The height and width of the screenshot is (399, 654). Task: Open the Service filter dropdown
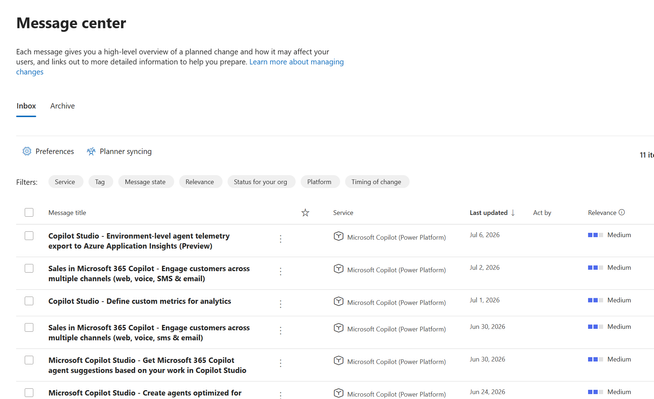pos(65,182)
